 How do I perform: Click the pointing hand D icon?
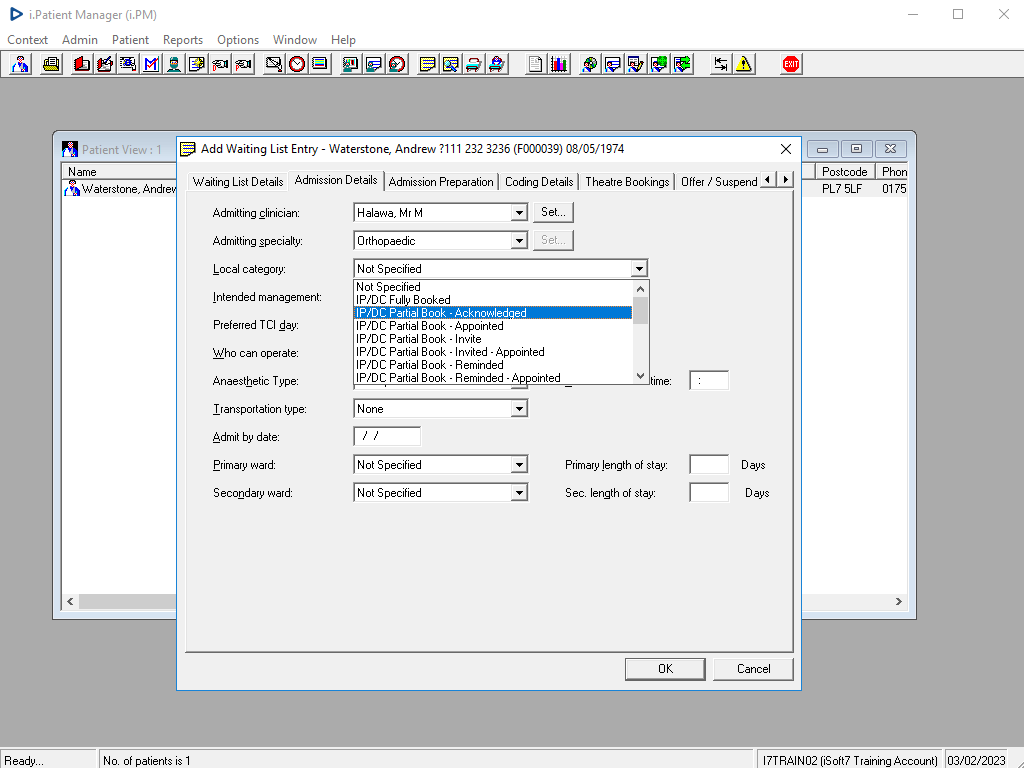pyautogui.click(x=220, y=64)
